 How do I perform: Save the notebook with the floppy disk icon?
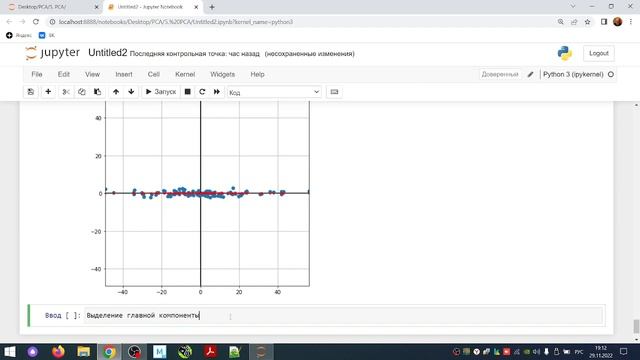(31, 92)
